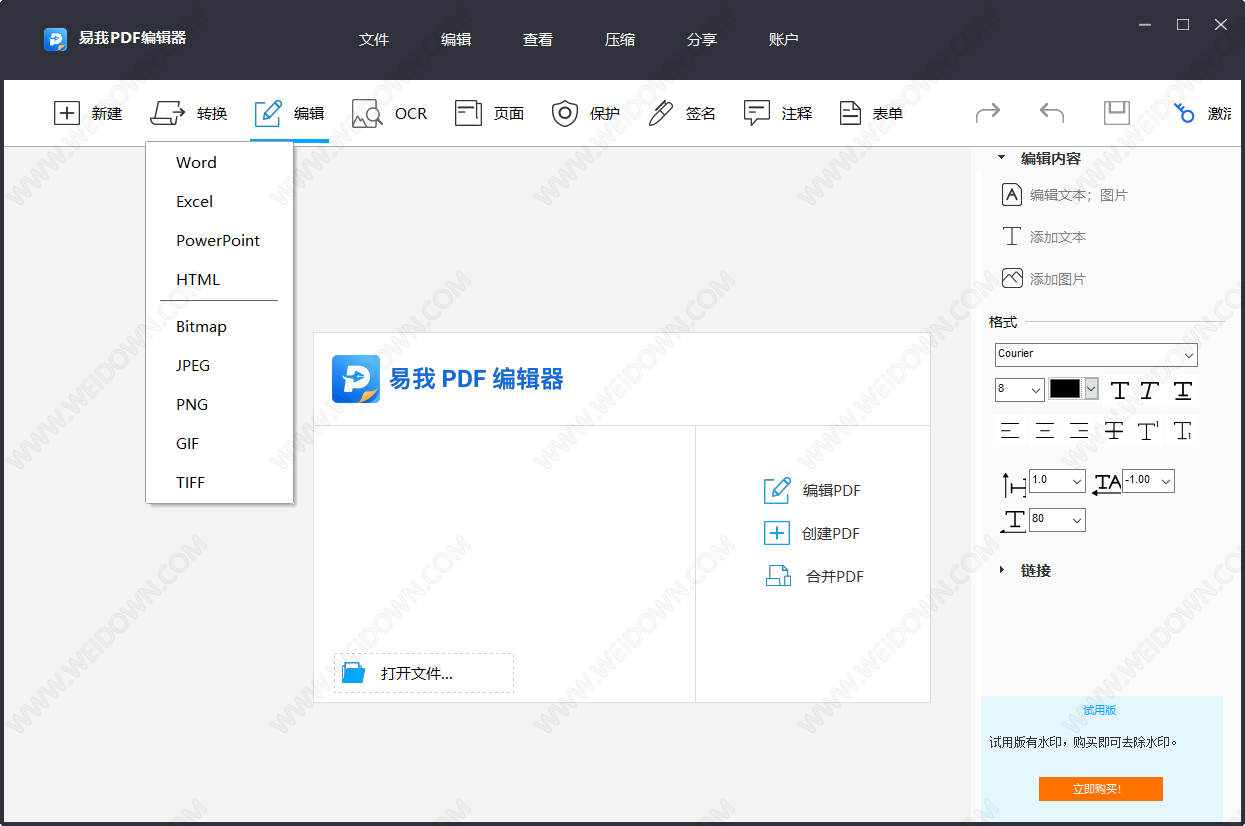Click the black font color swatch

point(1065,389)
